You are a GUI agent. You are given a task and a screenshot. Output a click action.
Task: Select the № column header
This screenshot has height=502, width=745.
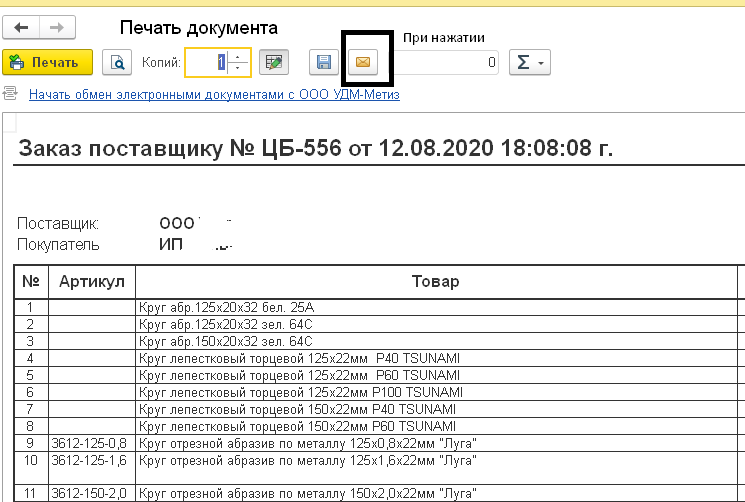[30, 282]
